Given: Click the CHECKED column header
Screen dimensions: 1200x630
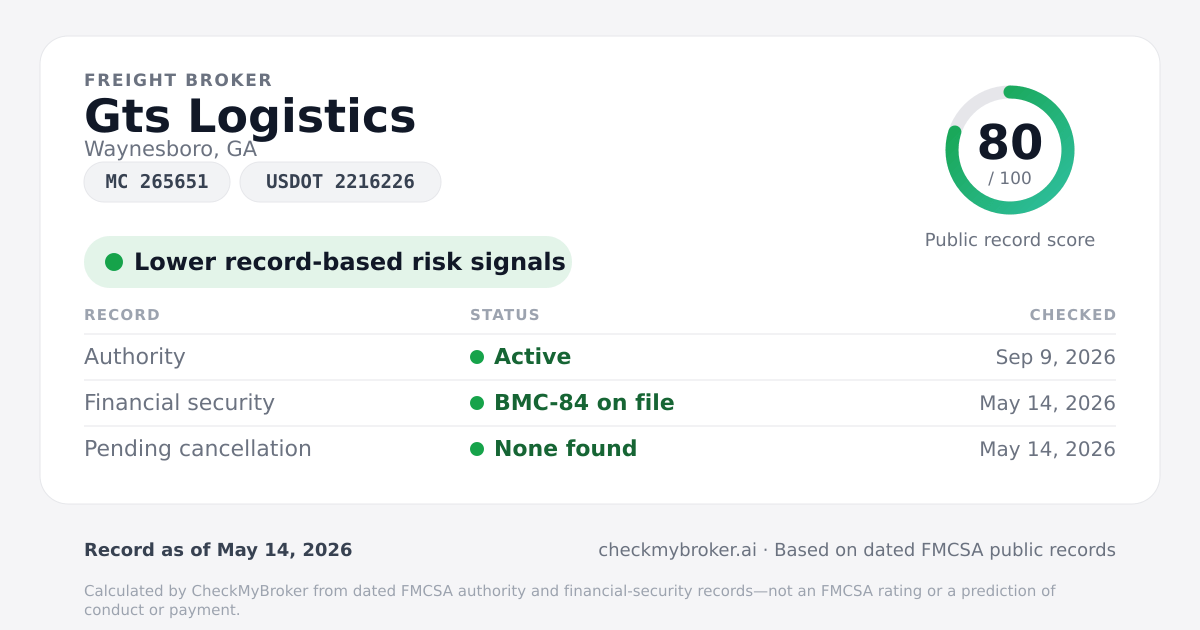Looking at the screenshot, I should [1073, 315].
